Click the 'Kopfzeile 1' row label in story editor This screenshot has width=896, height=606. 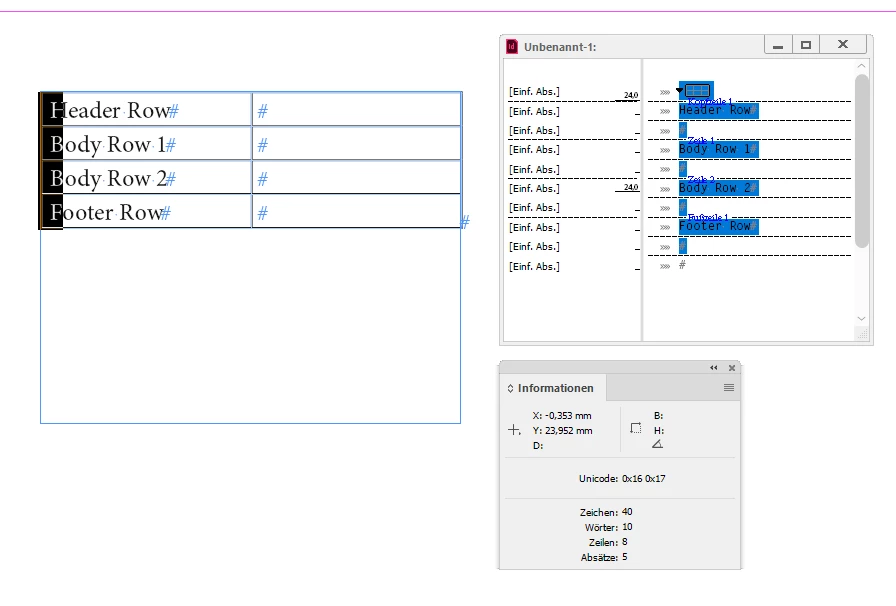pos(710,101)
